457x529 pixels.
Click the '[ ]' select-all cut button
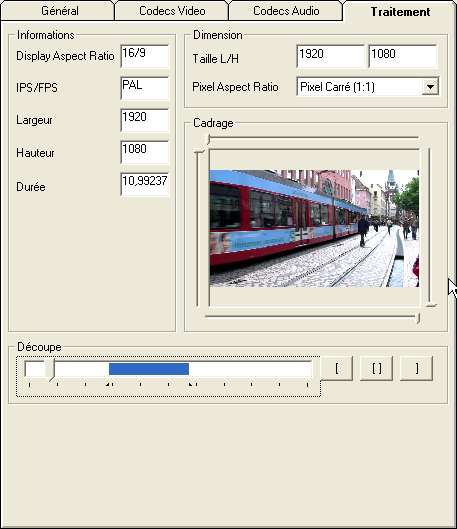[377, 368]
